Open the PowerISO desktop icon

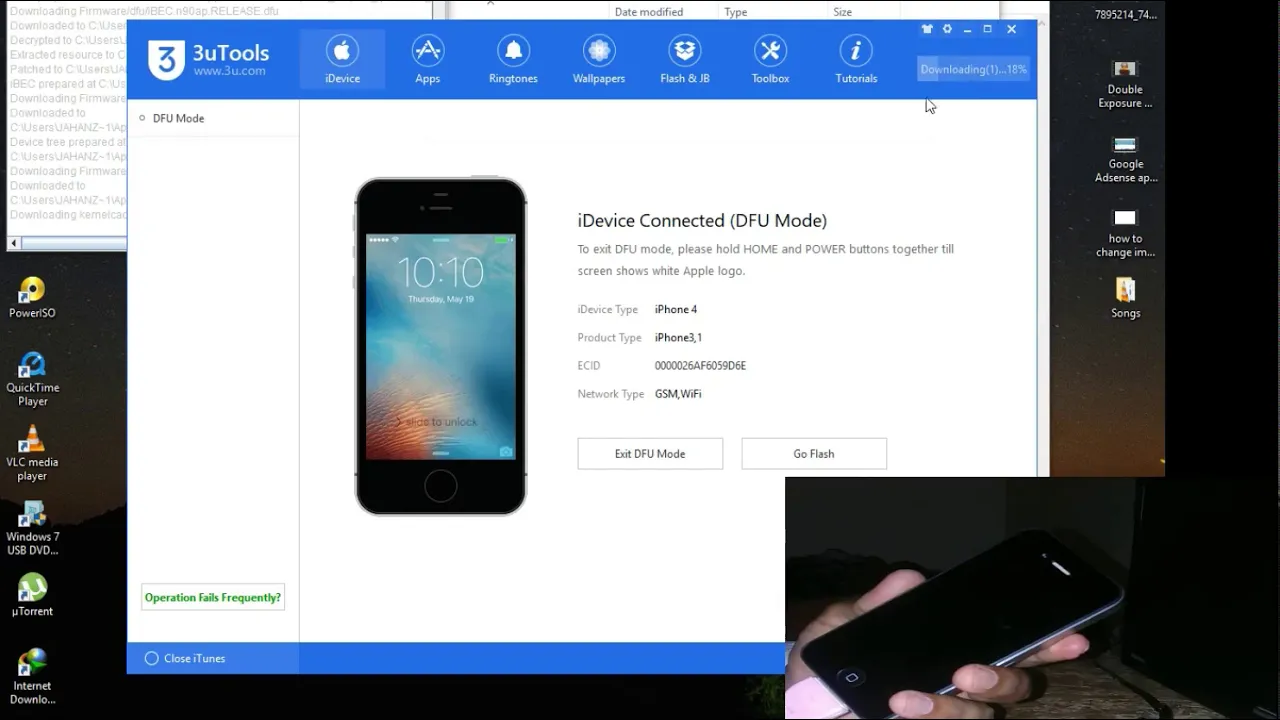(x=32, y=298)
